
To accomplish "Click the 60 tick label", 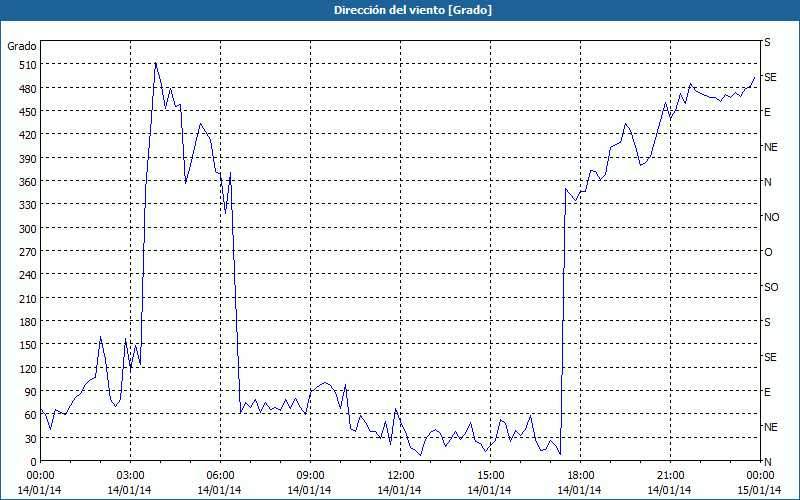I will (x=31, y=415).
